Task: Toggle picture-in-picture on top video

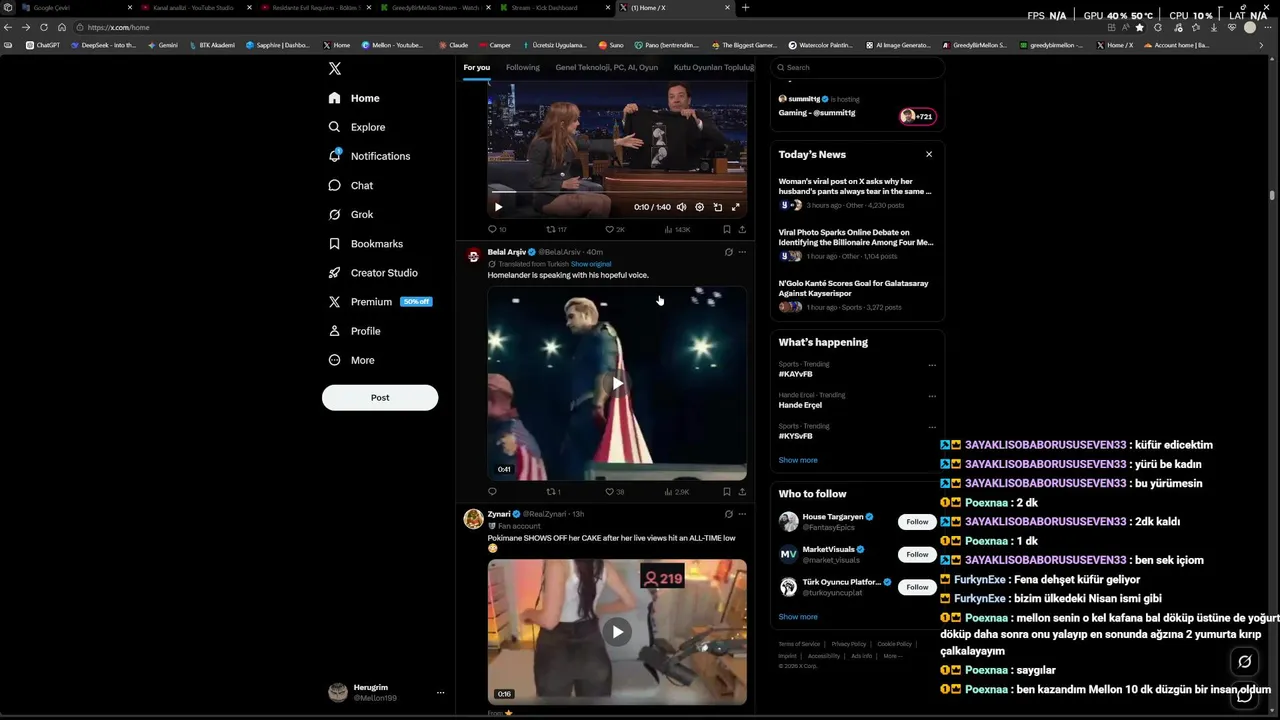Action: tap(717, 207)
